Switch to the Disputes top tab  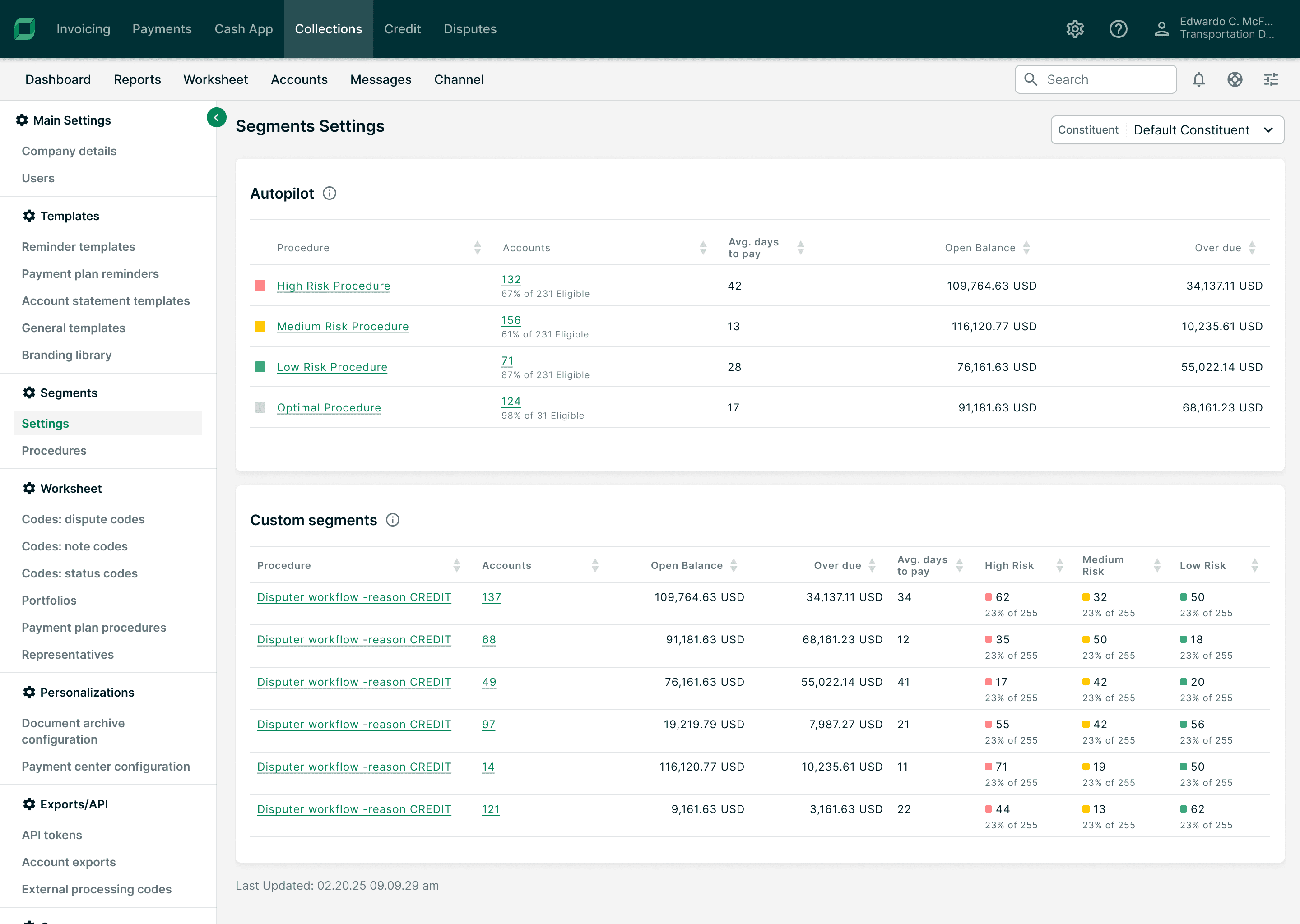[x=470, y=29]
